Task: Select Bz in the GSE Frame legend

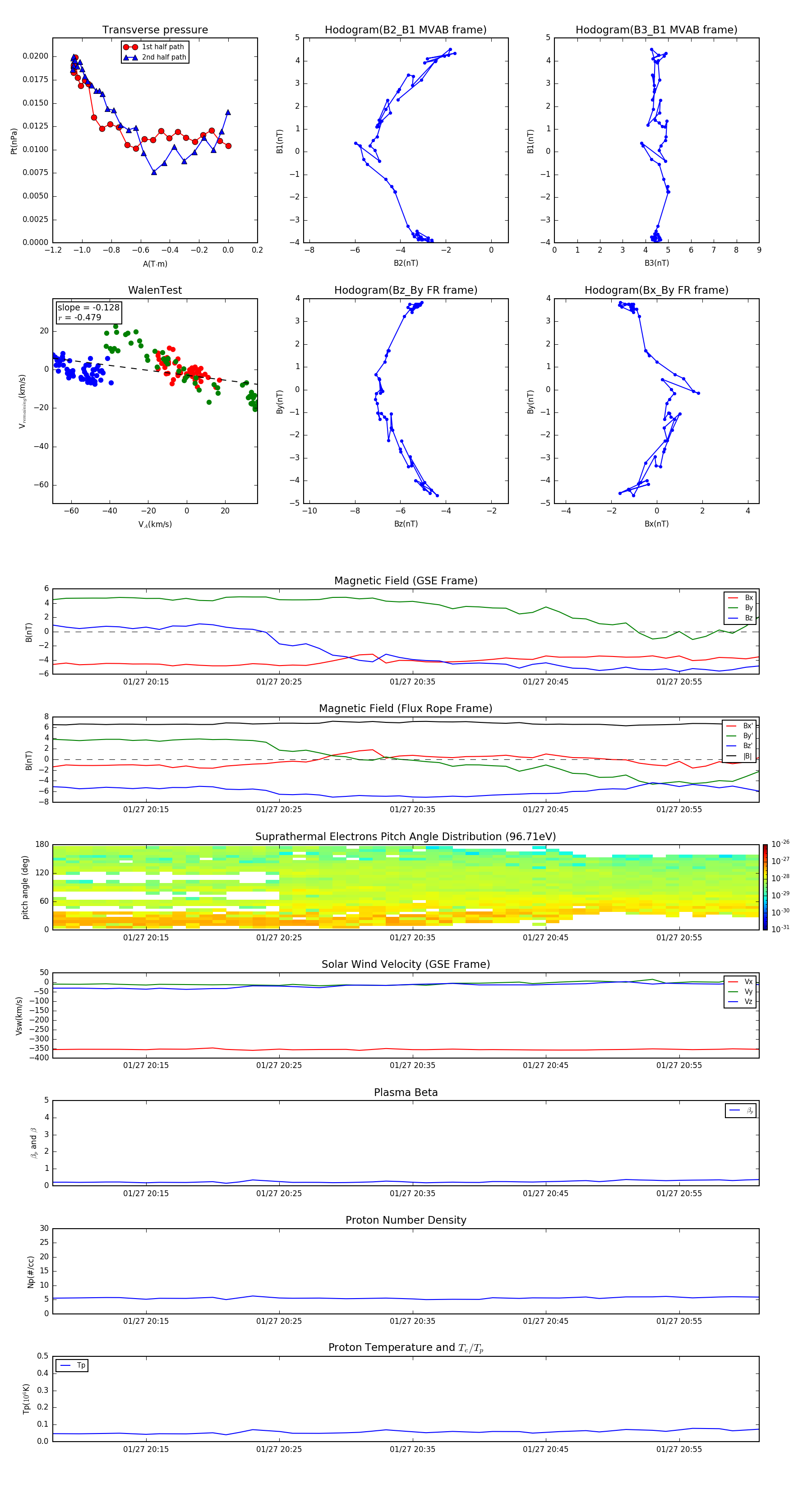Action: [741, 618]
